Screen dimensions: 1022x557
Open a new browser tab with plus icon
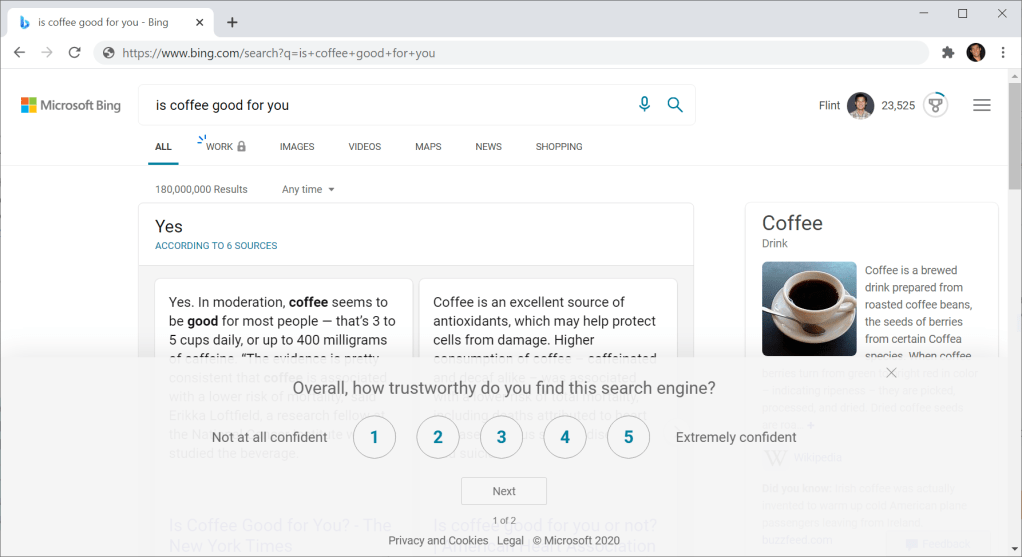[x=232, y=22]
